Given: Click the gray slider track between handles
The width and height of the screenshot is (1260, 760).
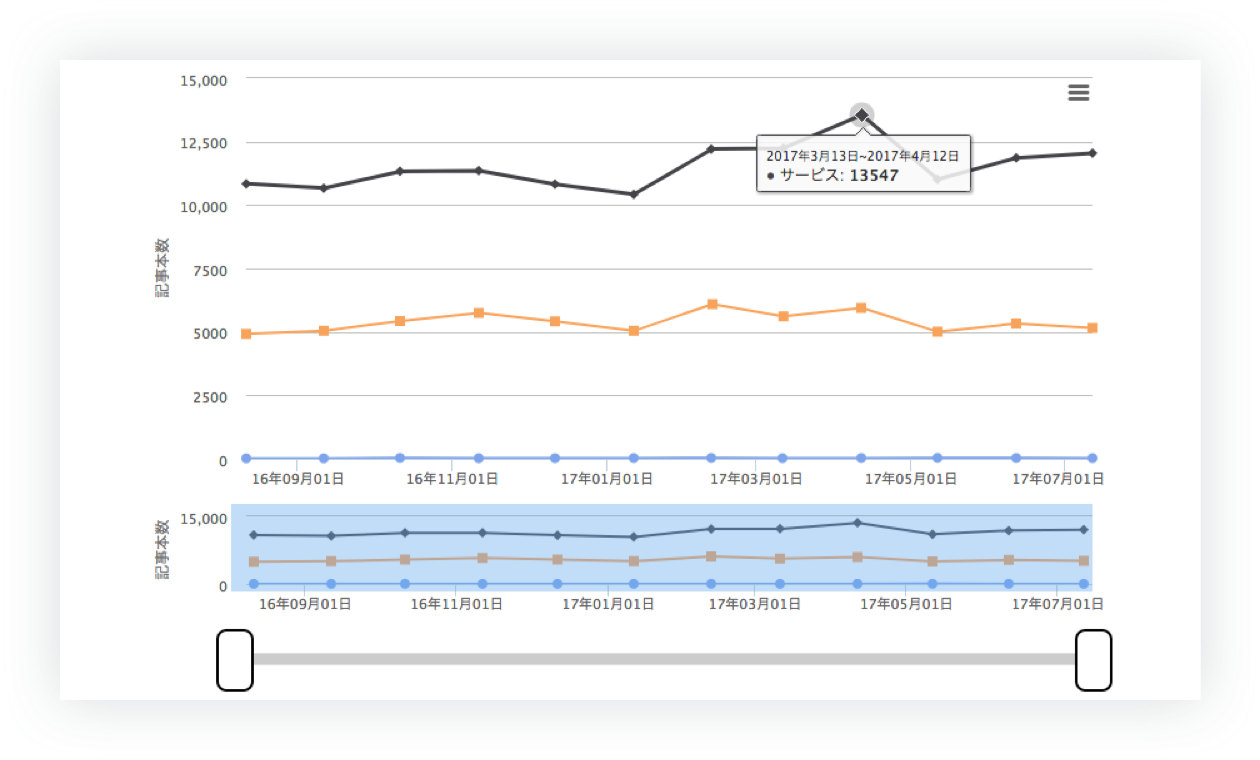Looking at the screenshot, I should click(x=664, y=659).
